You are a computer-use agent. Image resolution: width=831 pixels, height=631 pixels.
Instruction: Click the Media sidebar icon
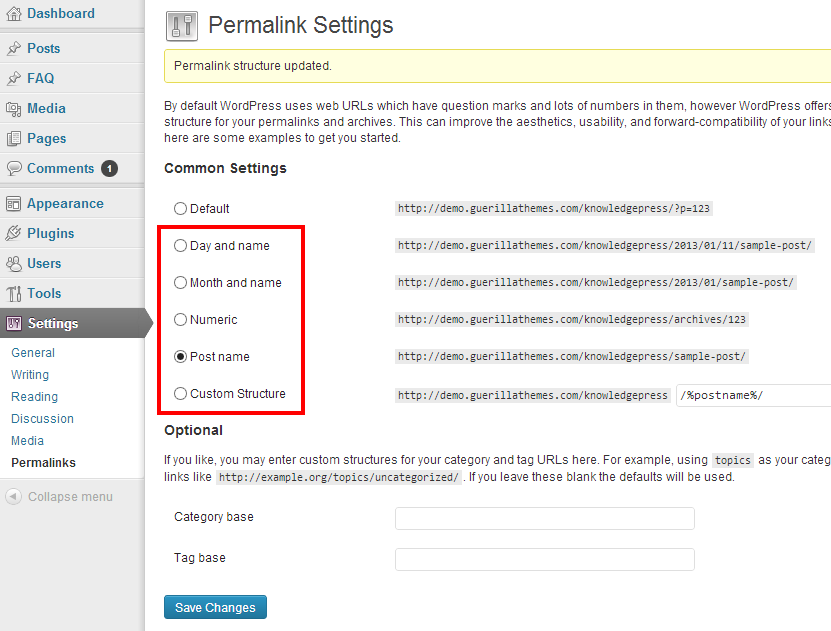pyautogui.click(x=14, y=108)
